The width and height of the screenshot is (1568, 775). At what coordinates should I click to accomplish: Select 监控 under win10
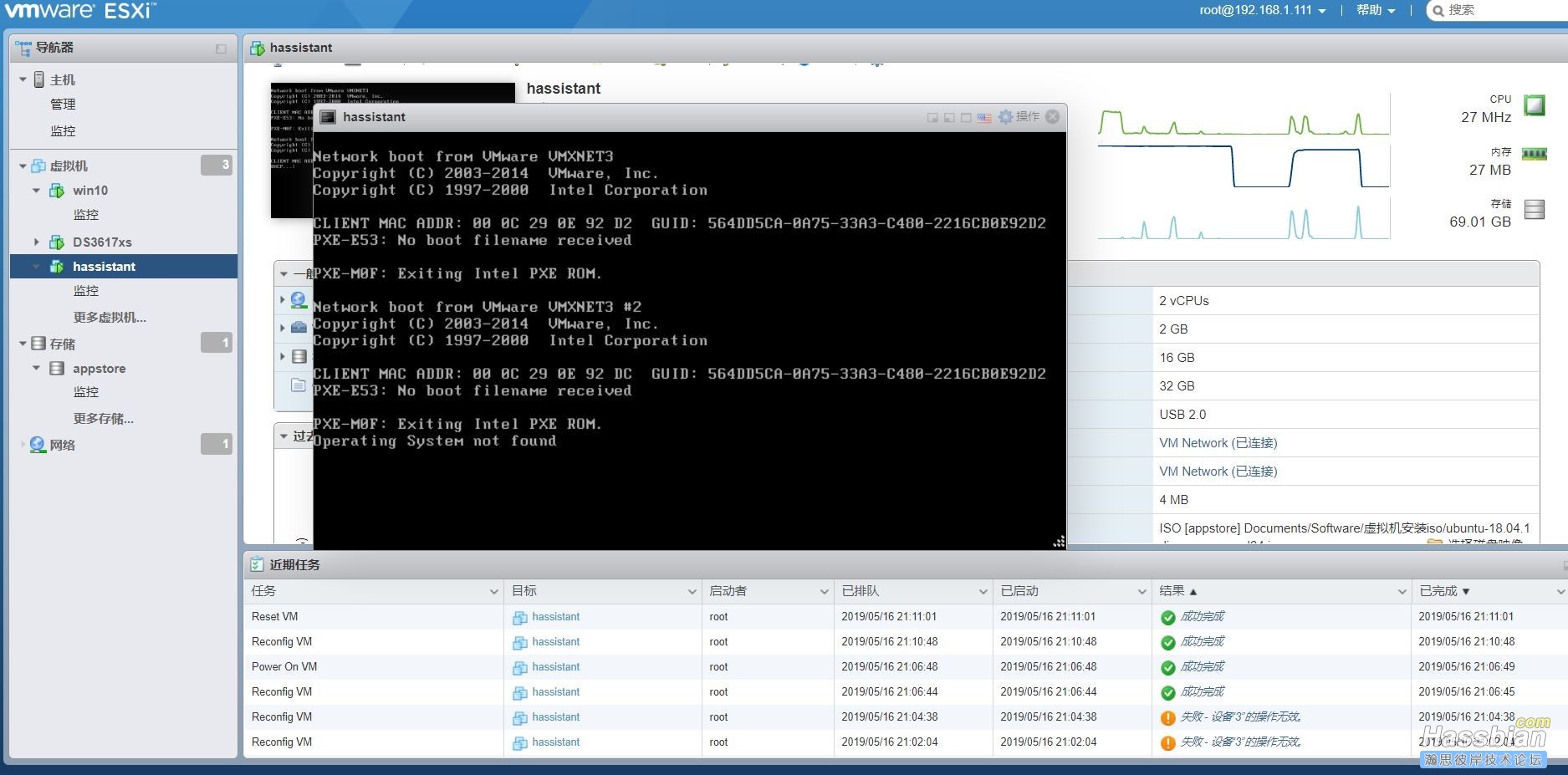pos(85,215)
